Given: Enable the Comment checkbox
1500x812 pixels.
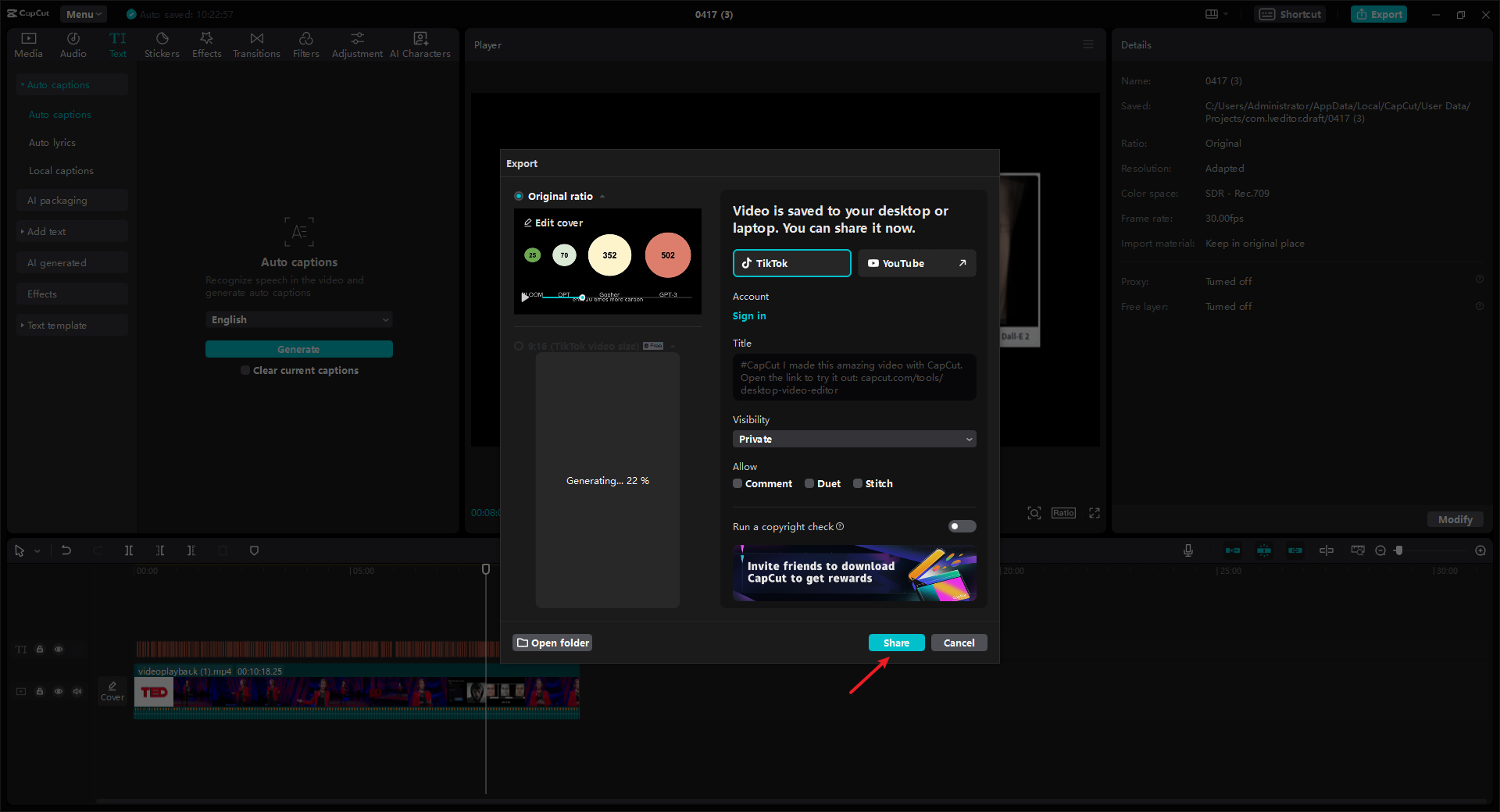Looking at the screenshot, I should (737, 483).
